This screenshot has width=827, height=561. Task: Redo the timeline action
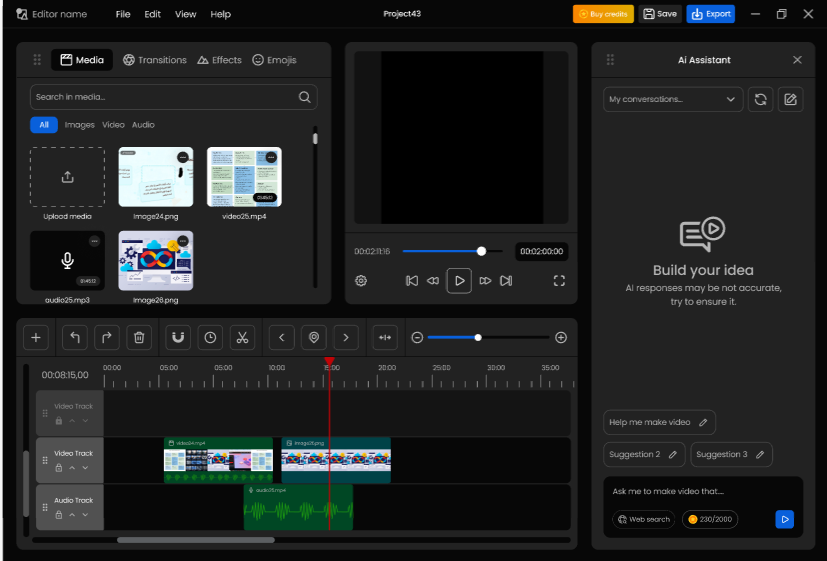[x=107, y=337]
